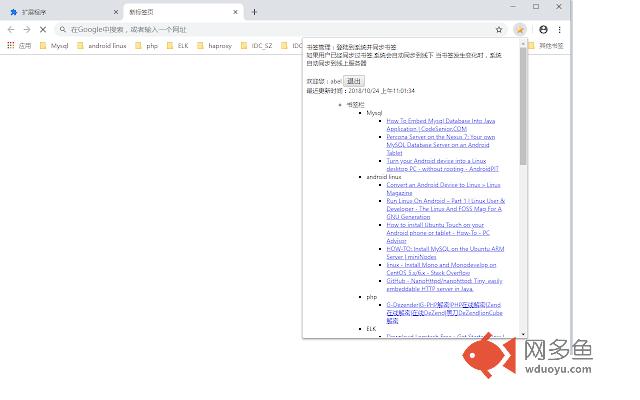Click the browser forward arrow

[27, 29]
